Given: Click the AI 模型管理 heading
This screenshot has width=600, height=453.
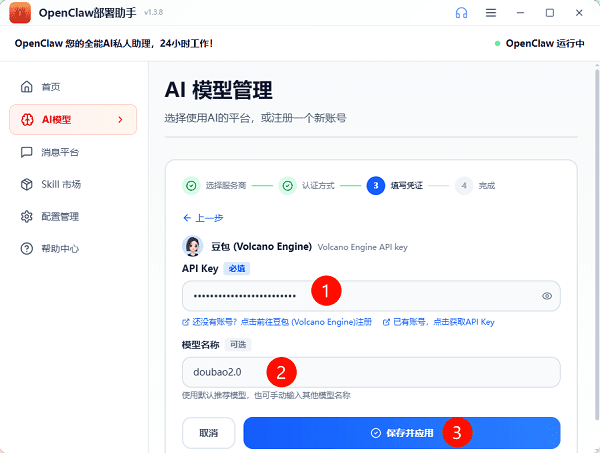Looking at the screenshot, I should point(218,90).
